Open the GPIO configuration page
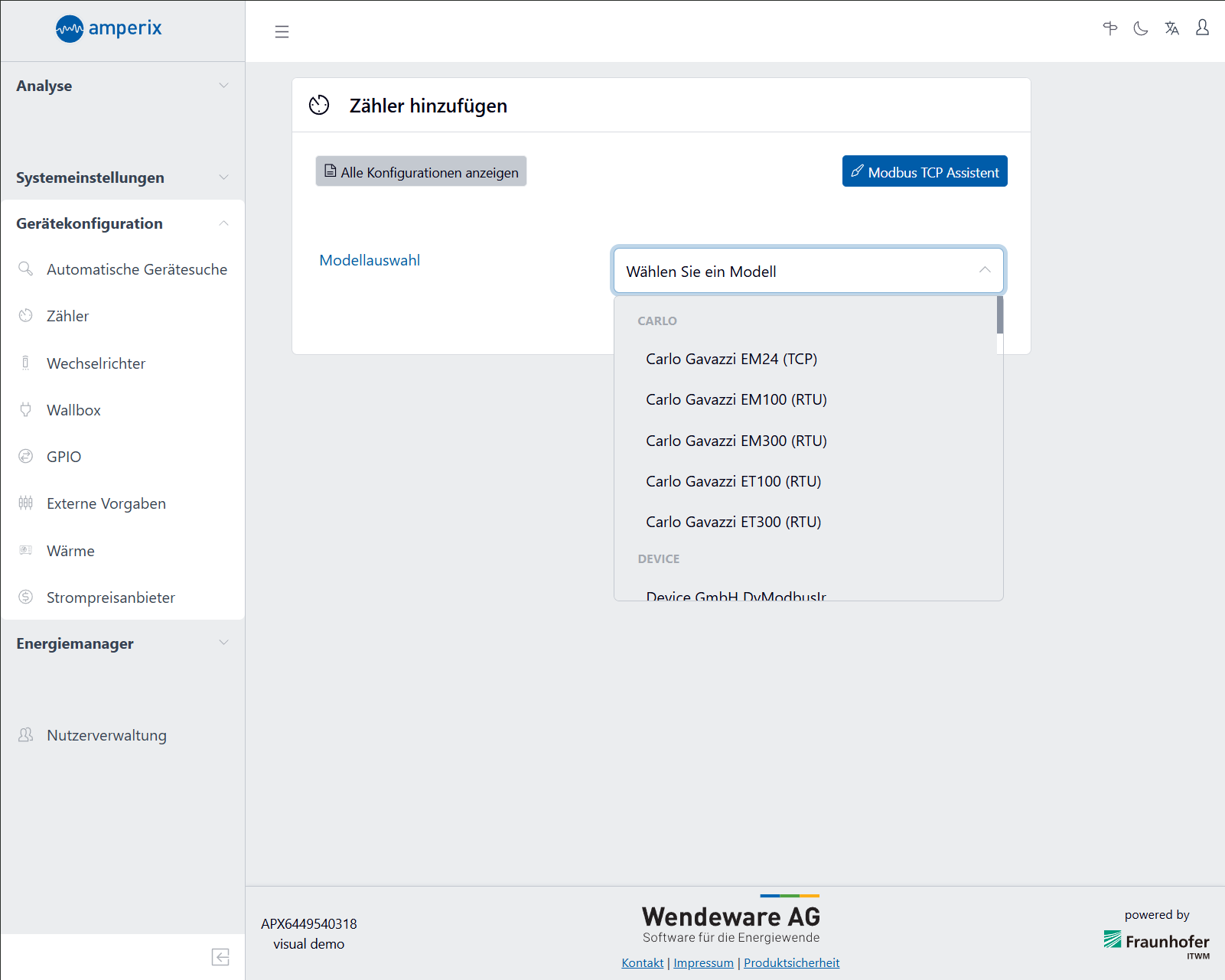This screenshot has width=1225, height=980. (x=64, y=457)
